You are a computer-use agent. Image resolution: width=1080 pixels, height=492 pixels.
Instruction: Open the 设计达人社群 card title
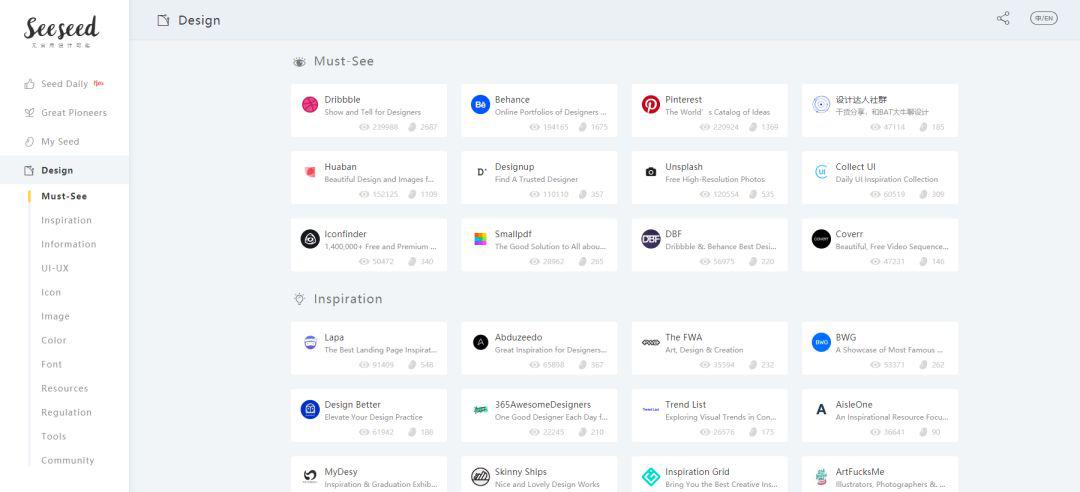(x=861, y=100)
